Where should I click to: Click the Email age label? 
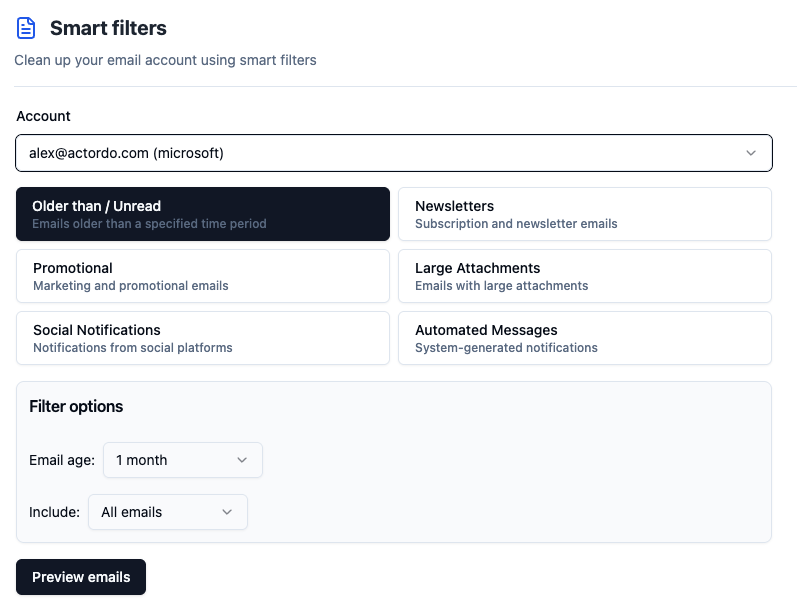click(62, 460)
